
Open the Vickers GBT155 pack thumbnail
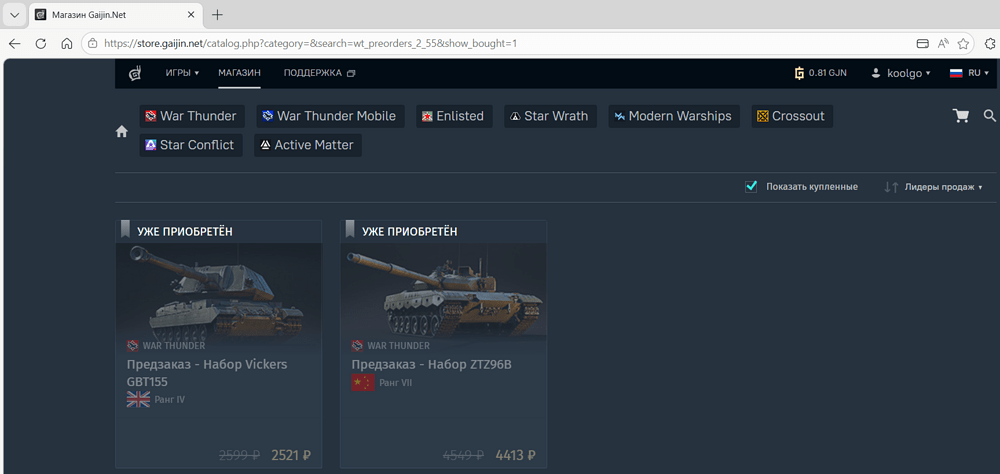[x=218, y=289]
